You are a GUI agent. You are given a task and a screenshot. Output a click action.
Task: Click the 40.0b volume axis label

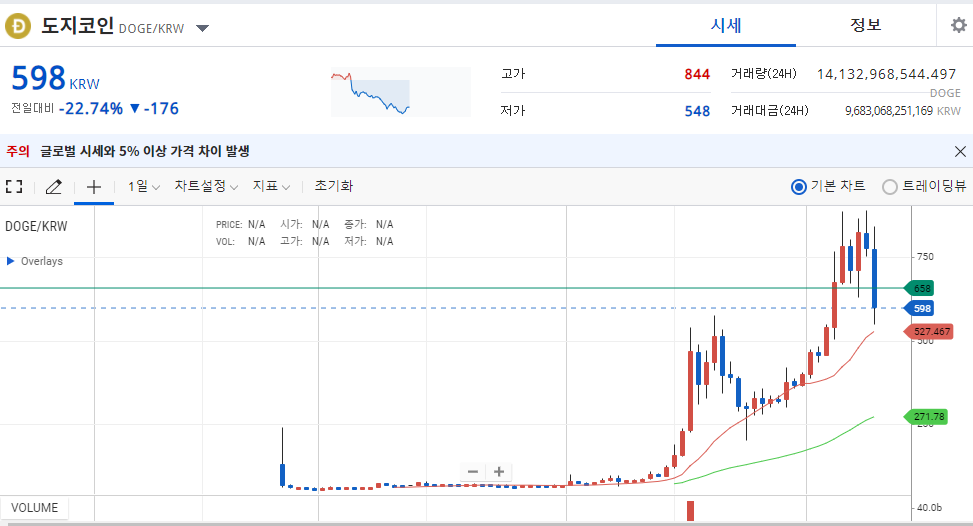[929, 508]
